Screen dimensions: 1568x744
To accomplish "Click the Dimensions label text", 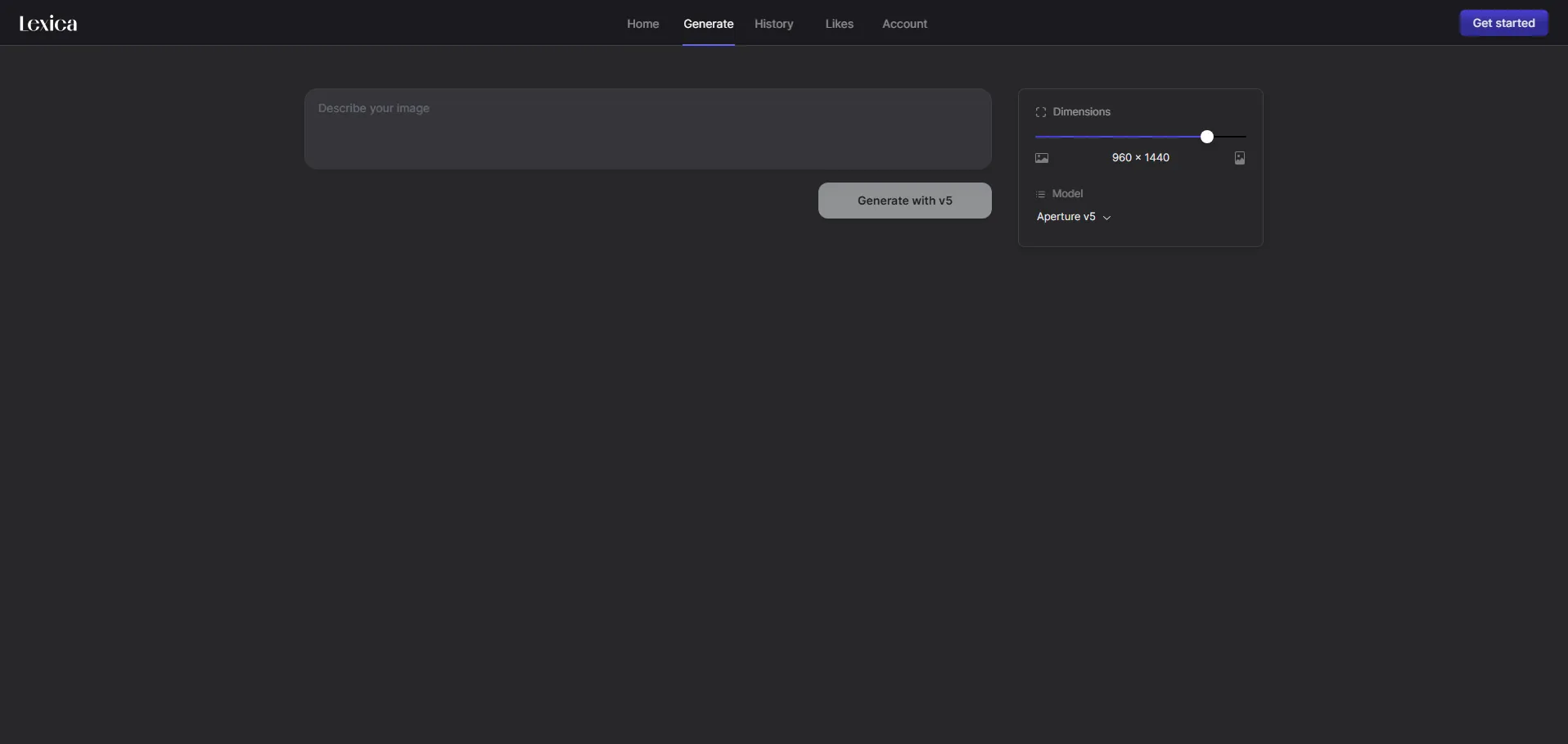I will click(1081, 112).
